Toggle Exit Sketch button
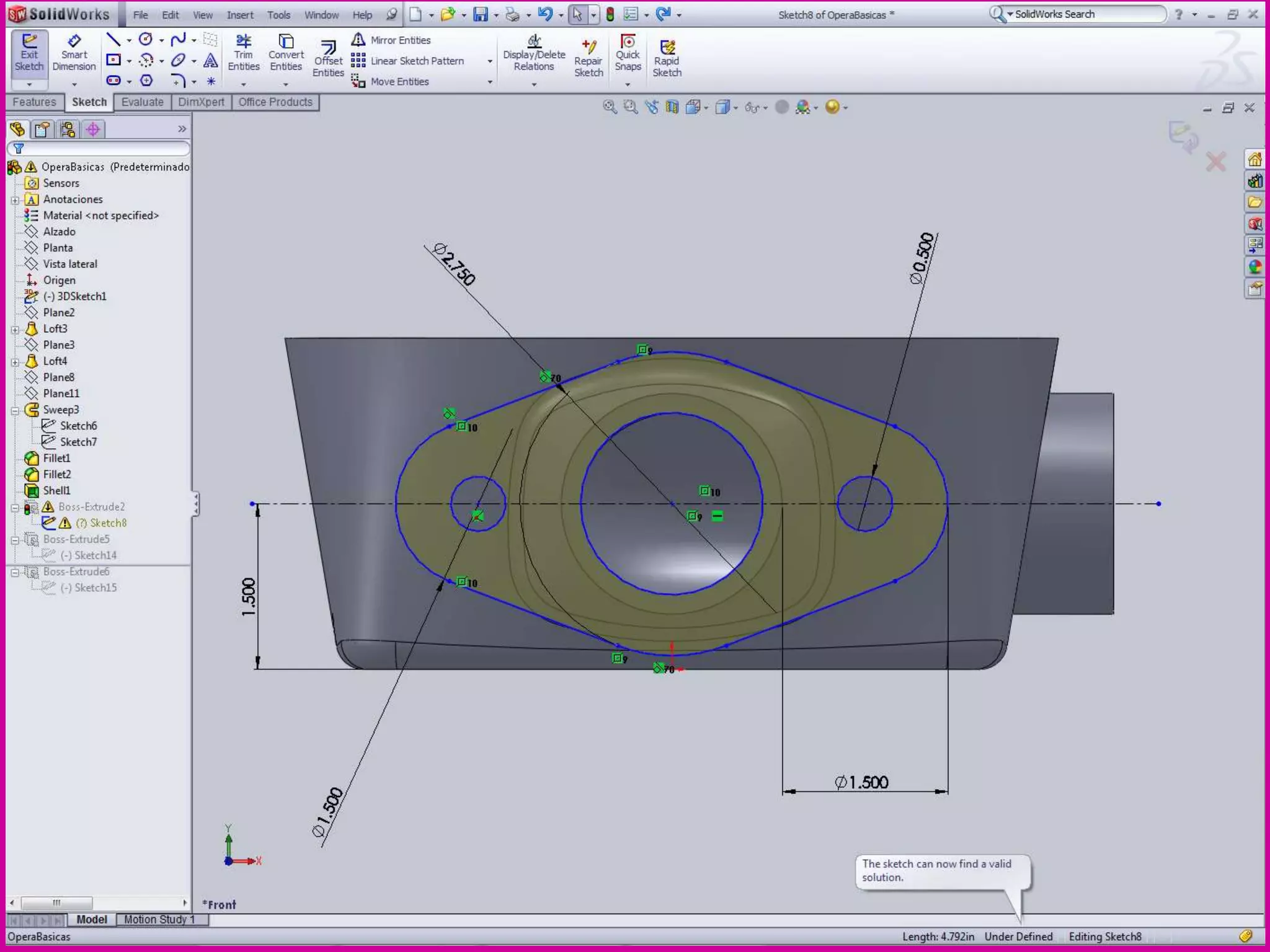 pos(29,53)
